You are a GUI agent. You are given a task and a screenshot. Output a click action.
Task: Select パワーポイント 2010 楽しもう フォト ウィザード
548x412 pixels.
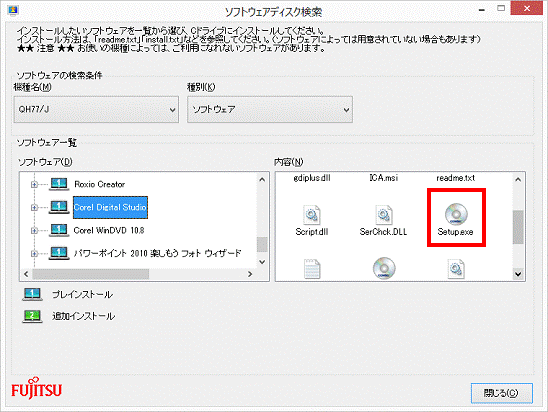pos(157,253)
